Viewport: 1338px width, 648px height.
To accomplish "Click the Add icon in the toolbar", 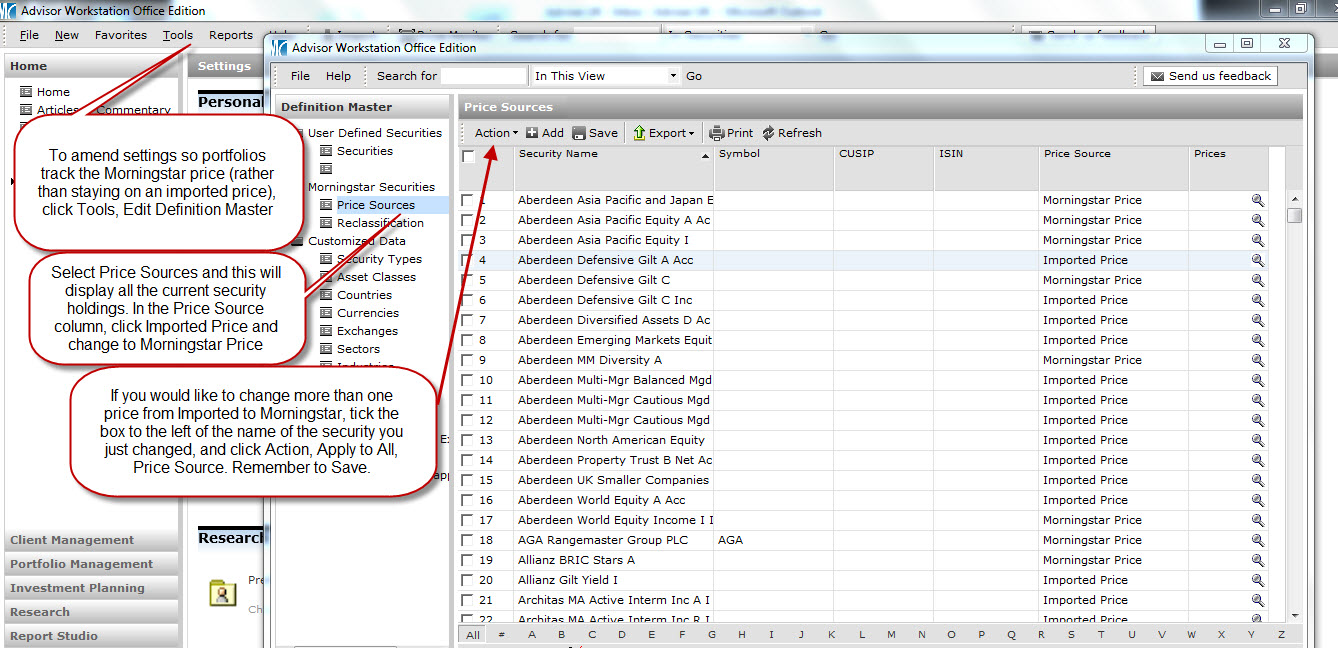I will pos(532,133).
